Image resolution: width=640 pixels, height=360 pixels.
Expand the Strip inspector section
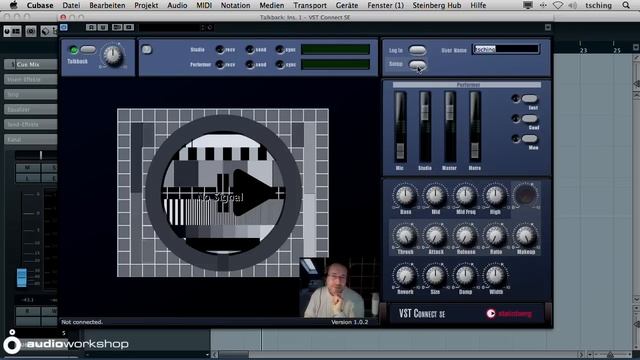[31, 94]
